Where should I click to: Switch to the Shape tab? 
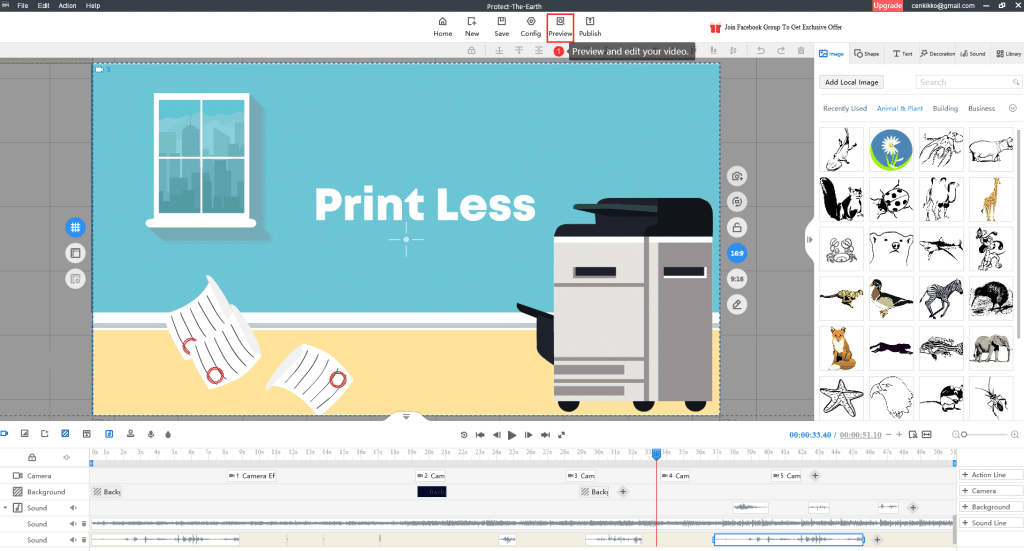coord(867,54)
